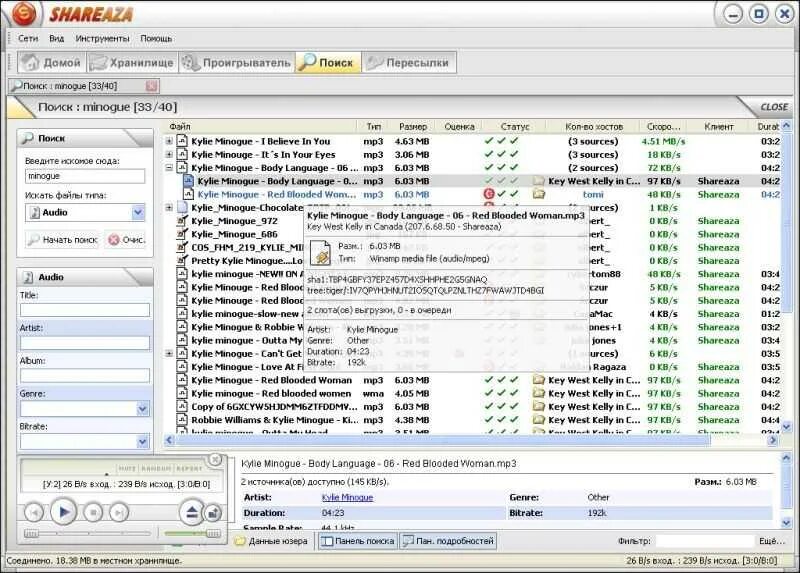Expand the 'I Believe In You' result row
800x573 pixels.
[x=169, y=141]
